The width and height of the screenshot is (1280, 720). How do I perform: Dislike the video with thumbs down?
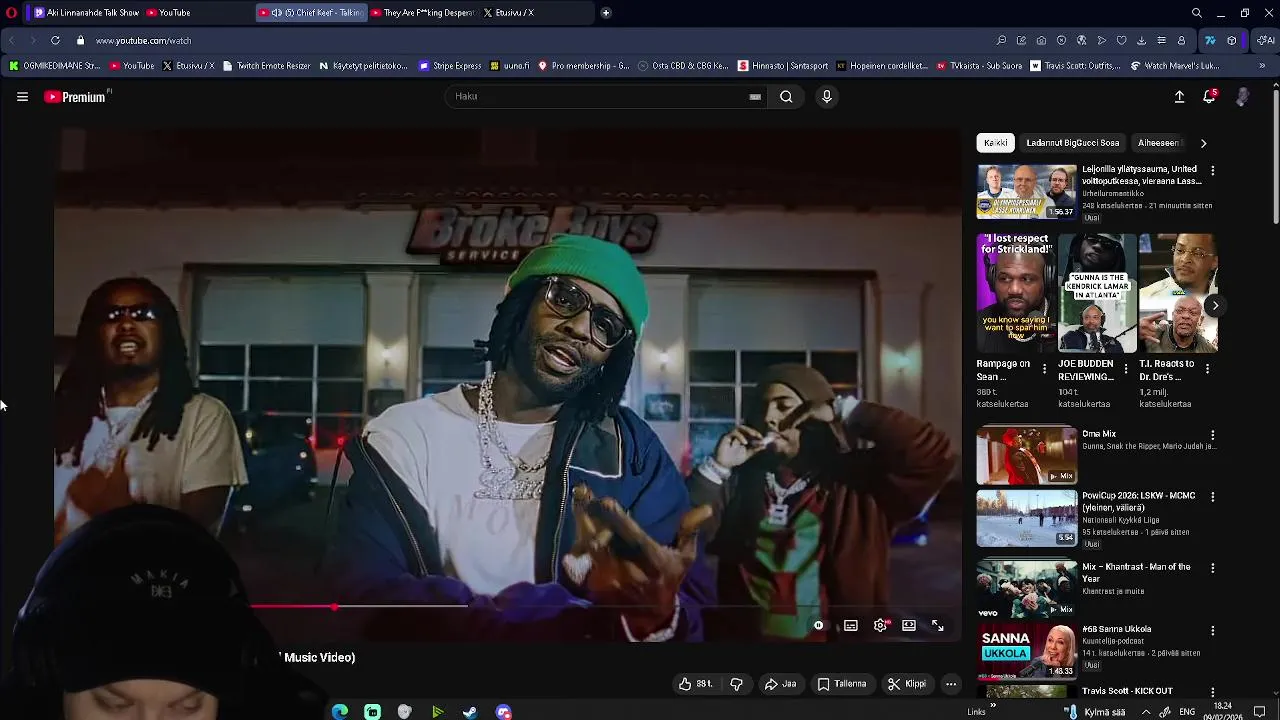(736, 684)
